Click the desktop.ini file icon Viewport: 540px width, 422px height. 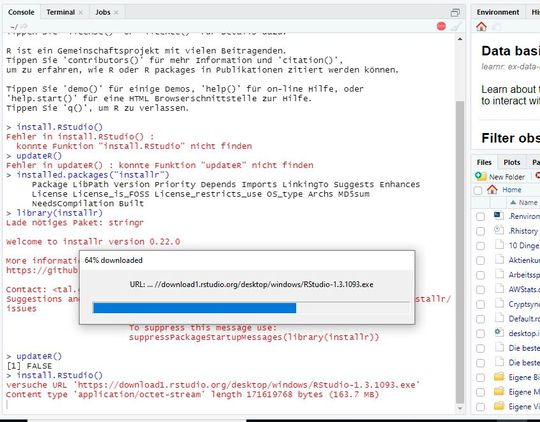tap(499, 332)
